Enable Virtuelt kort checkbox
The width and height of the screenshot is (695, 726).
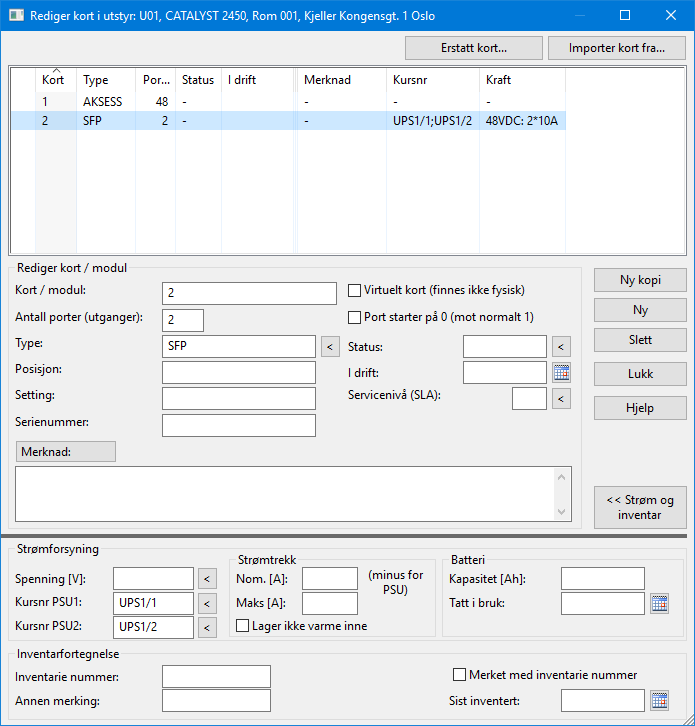pos(354,290)
